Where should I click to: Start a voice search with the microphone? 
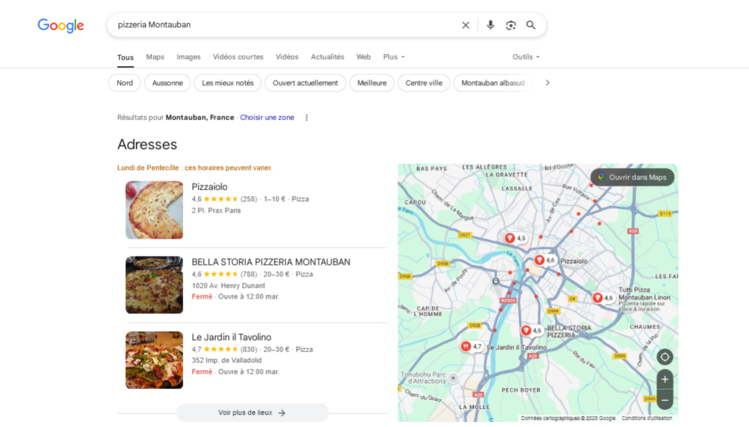(x=490, y=25)
